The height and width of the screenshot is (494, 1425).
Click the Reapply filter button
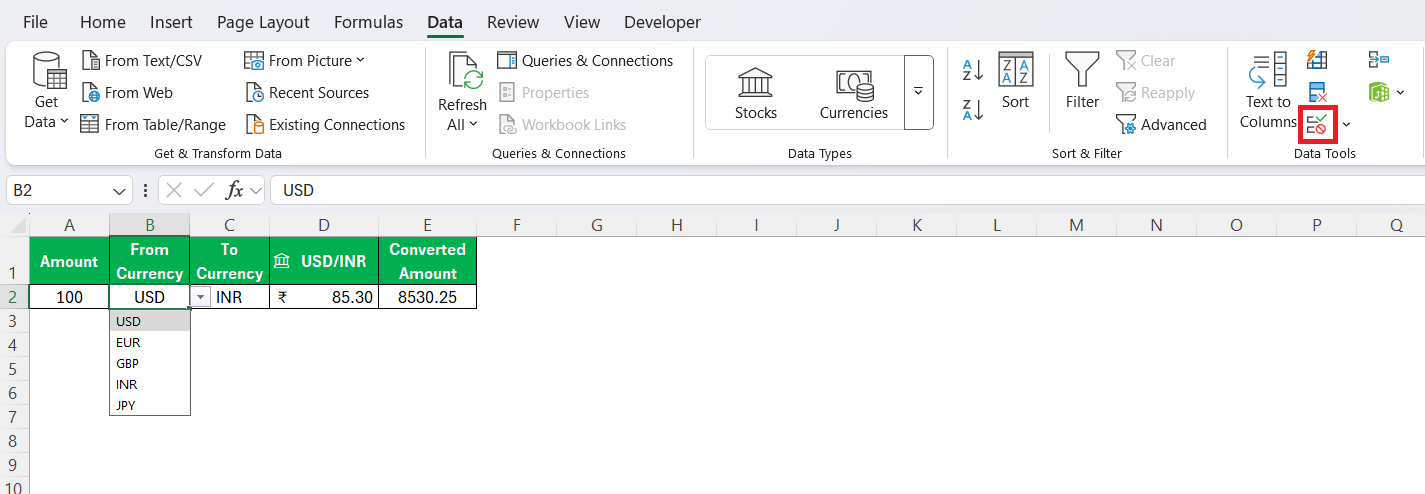tap(1155, 93)
